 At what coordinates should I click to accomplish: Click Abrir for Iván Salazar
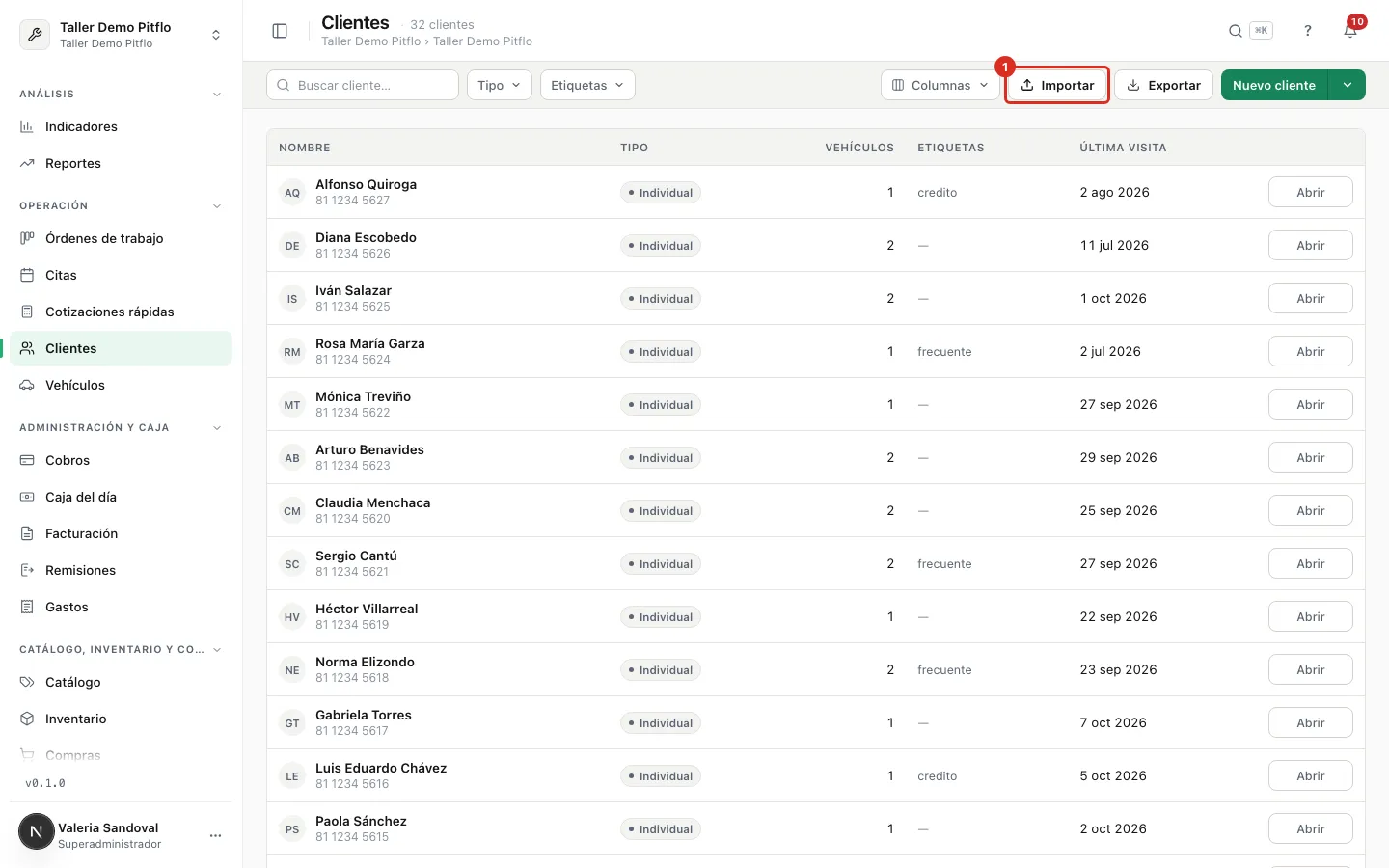pyautogui.click(x=1310, y=298)
